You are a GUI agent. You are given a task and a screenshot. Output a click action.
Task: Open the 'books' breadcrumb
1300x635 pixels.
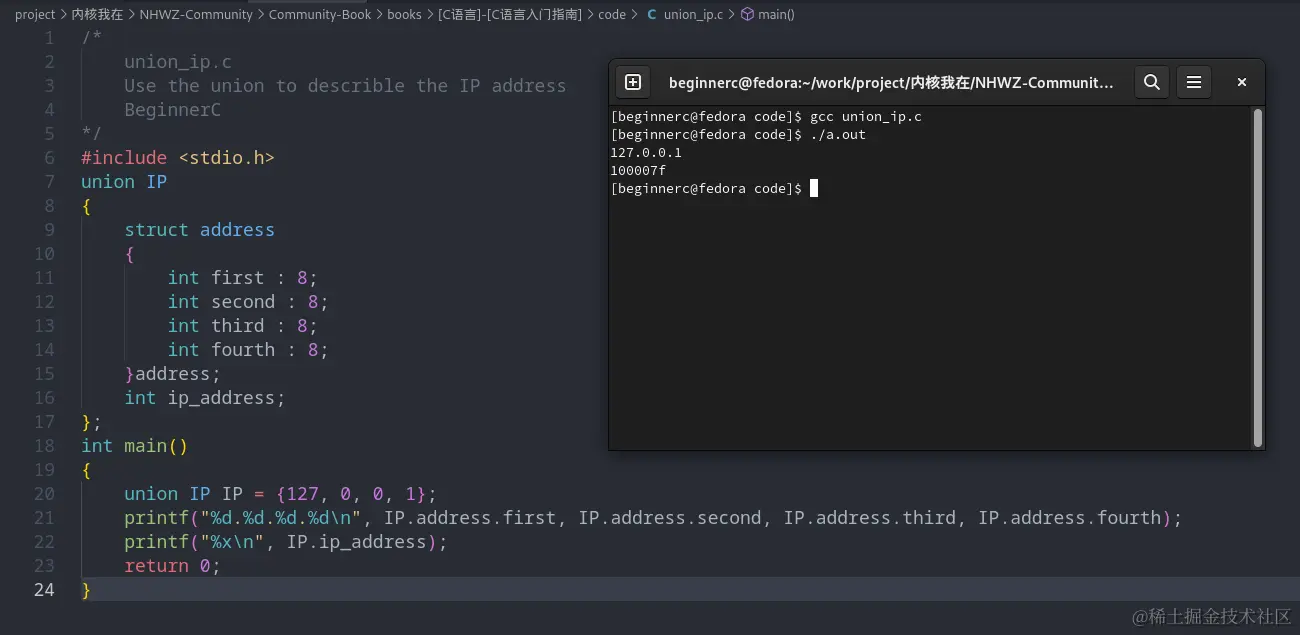pos(404,15)
